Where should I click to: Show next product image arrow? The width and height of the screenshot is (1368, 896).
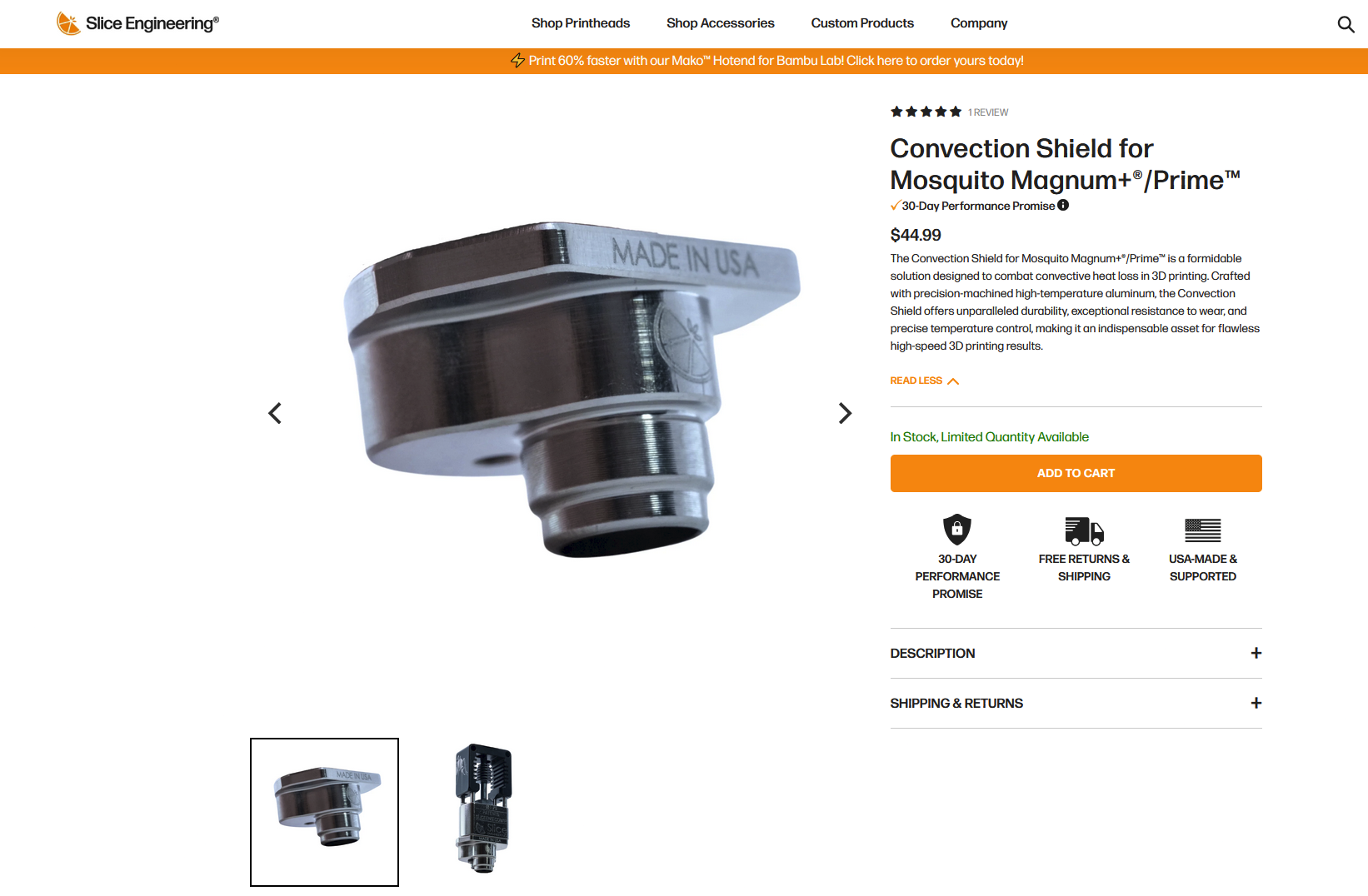pyautogui.click(x=845, y=413)
